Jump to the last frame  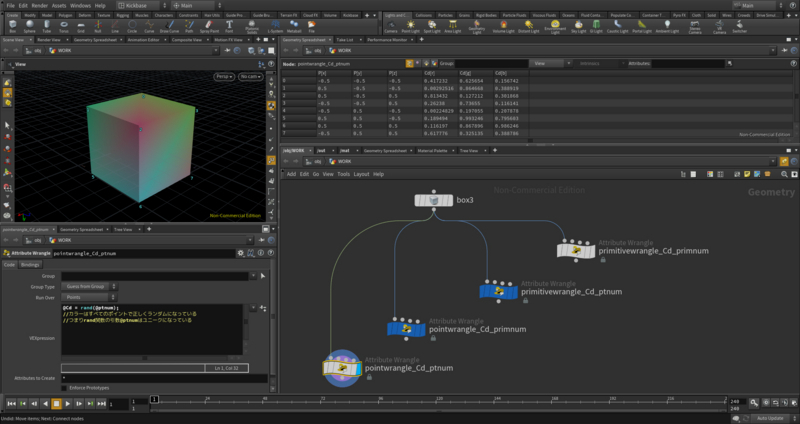[102, 404]
